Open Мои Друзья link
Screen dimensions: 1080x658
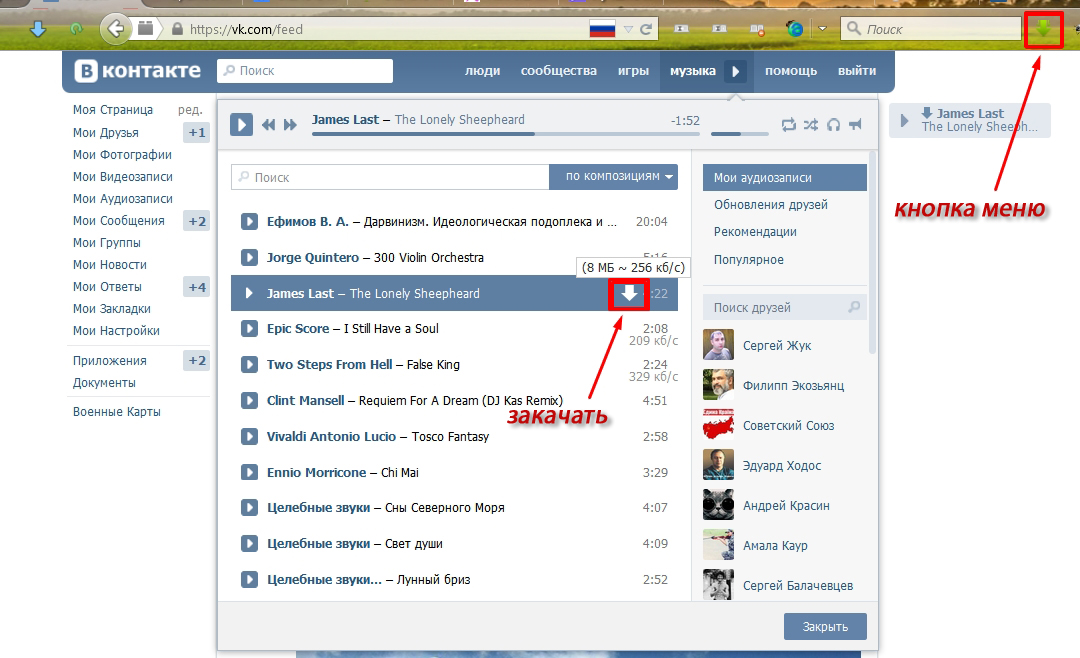[105, 132]
